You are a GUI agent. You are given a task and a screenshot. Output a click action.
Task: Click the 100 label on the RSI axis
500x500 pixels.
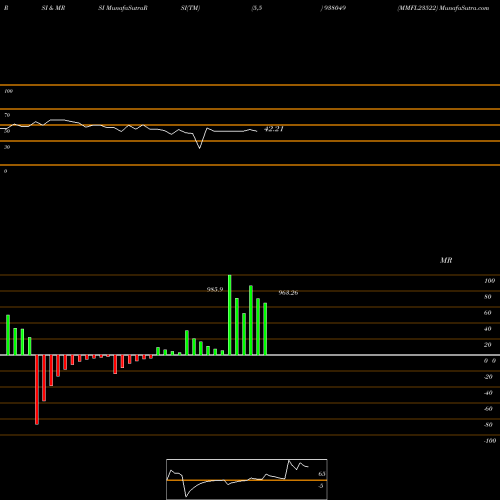point(9,91)
